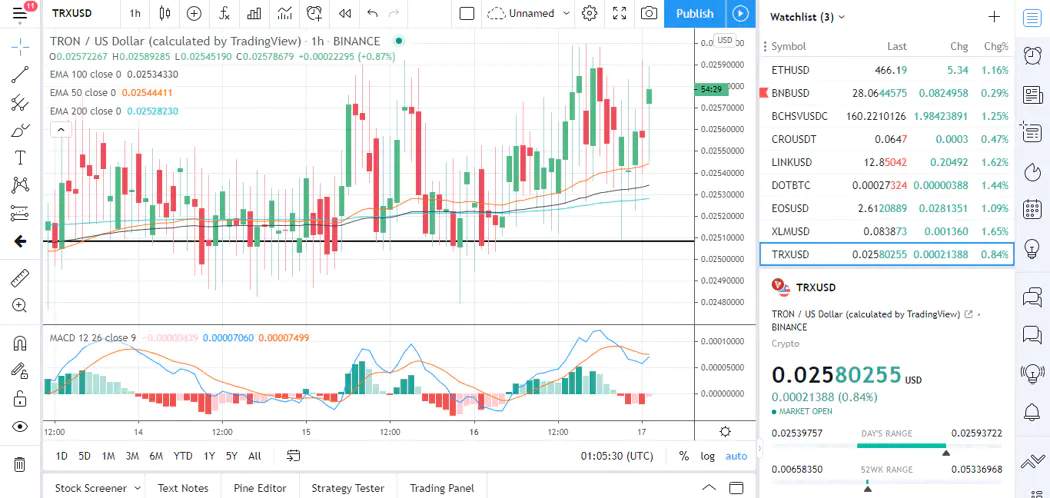This screenshot has width=1050, height=498.
Task: Open the Stock Screener dropdown
Action: click(x=98, y=488)
